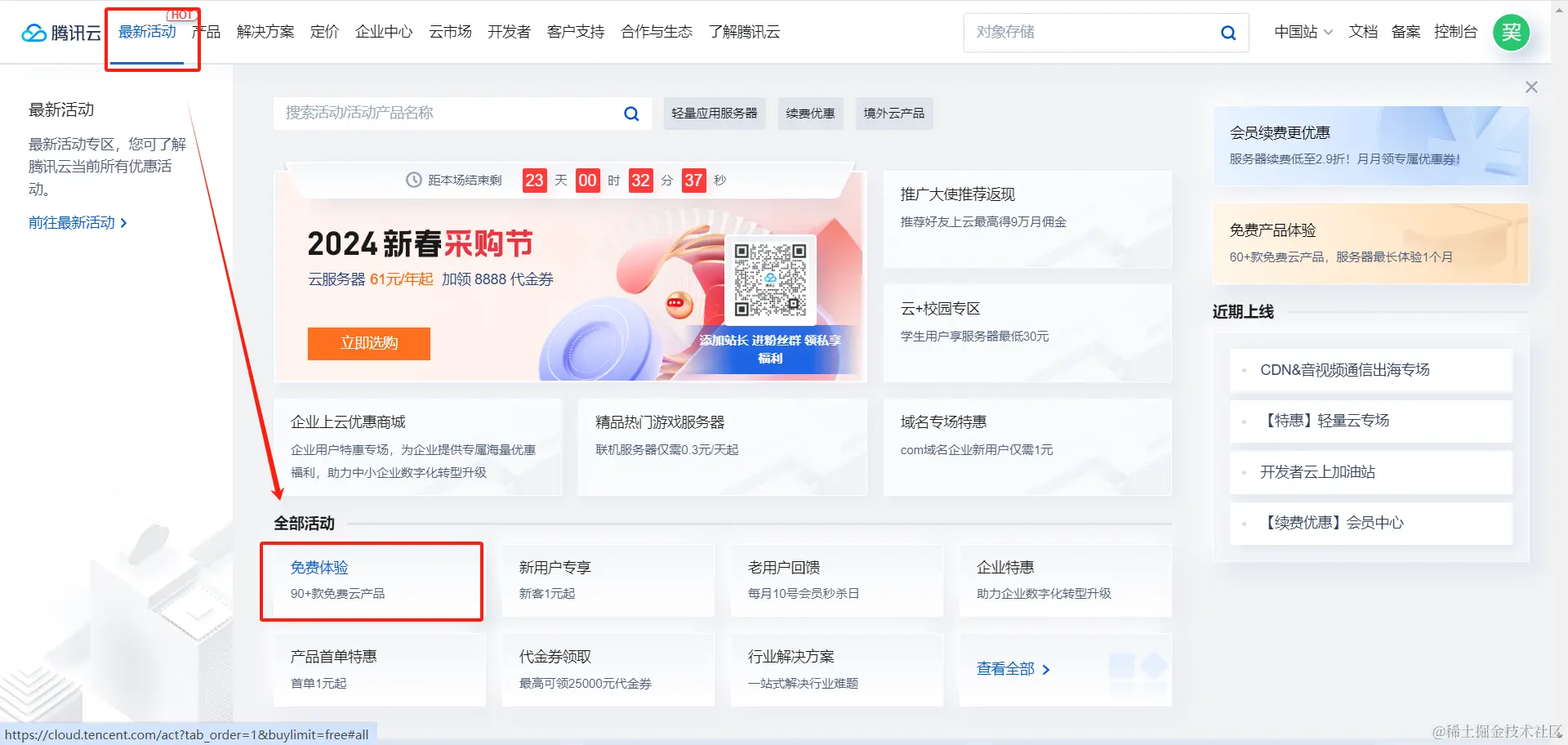Click the 备案 link in the header
The width and height of the screenshot is (1568, 745).
click(x=1405, y=32)
